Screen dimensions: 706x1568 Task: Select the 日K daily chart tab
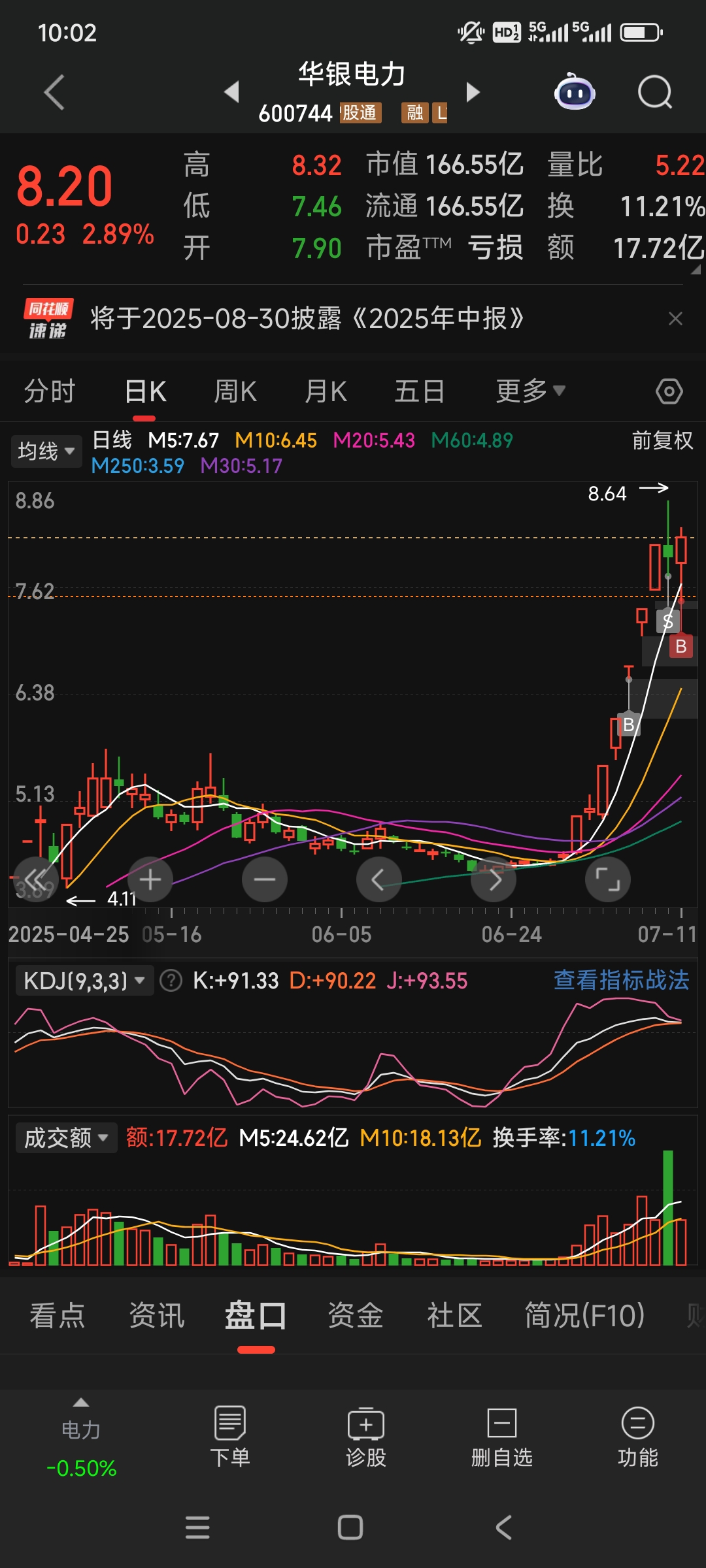point(145,391)
